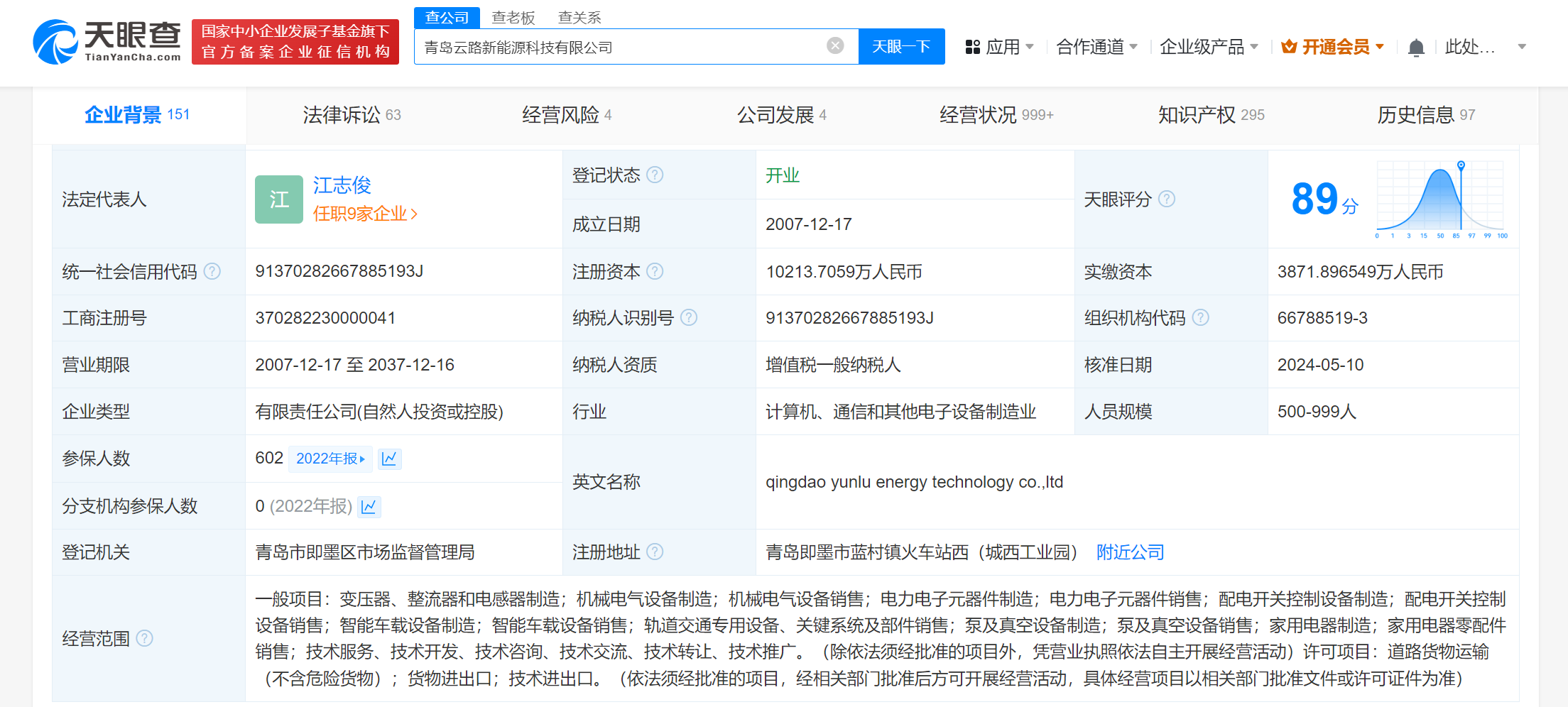Clear the search box with the X icon

834,45
